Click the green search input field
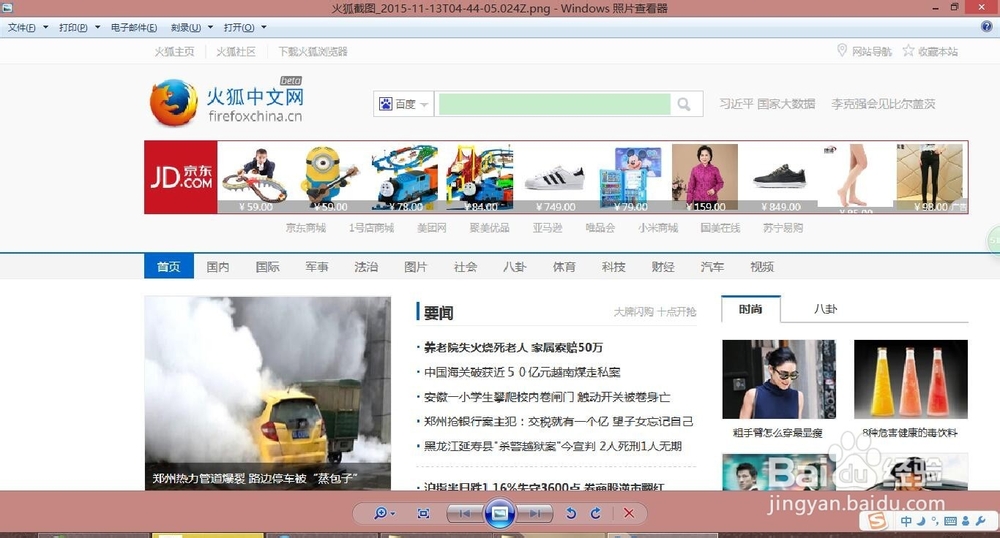This screenshot has height=538, width=1000. pyautogui.click(x=554, y=104)
